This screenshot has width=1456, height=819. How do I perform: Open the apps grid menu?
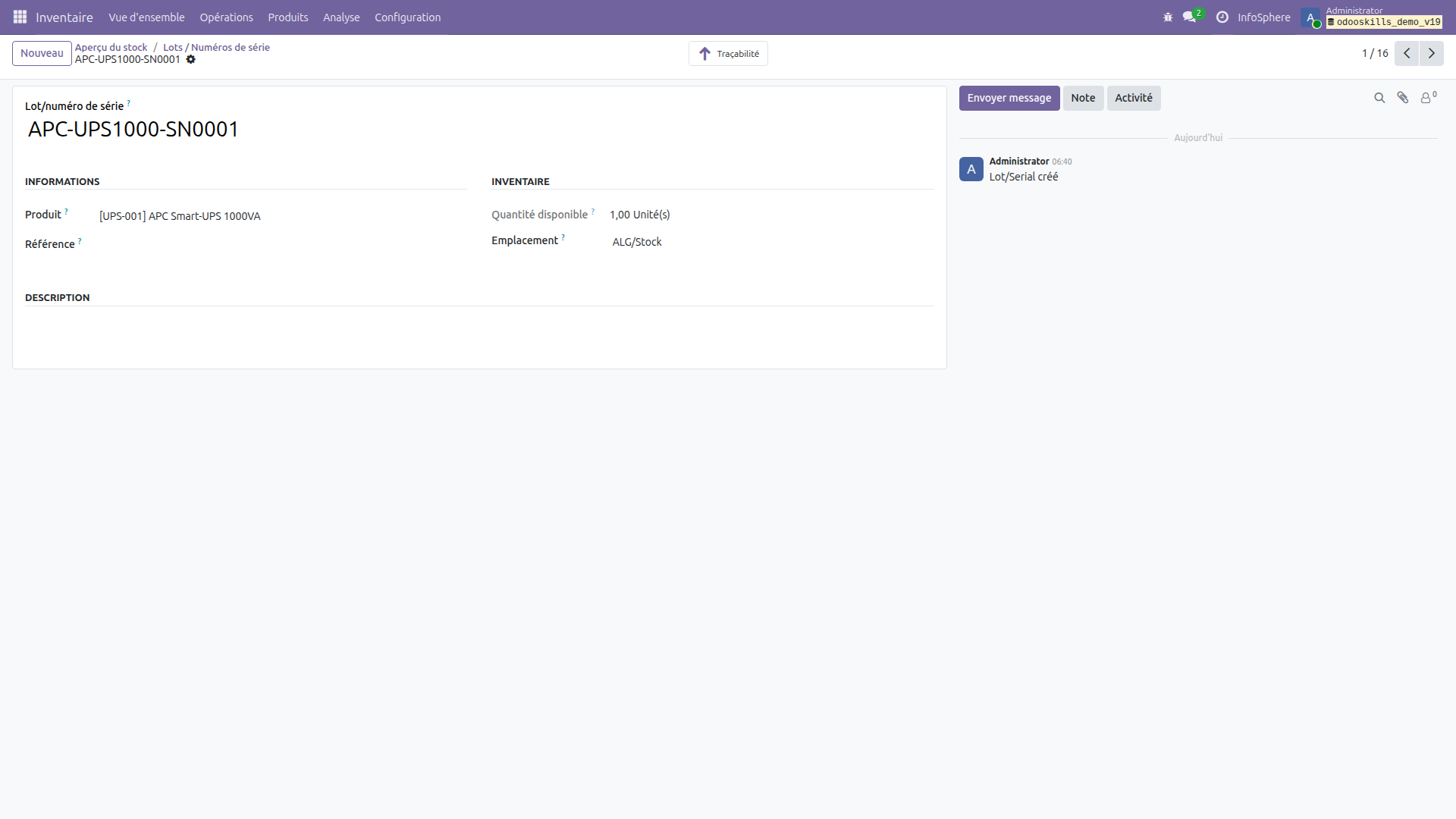pos(20,17)
